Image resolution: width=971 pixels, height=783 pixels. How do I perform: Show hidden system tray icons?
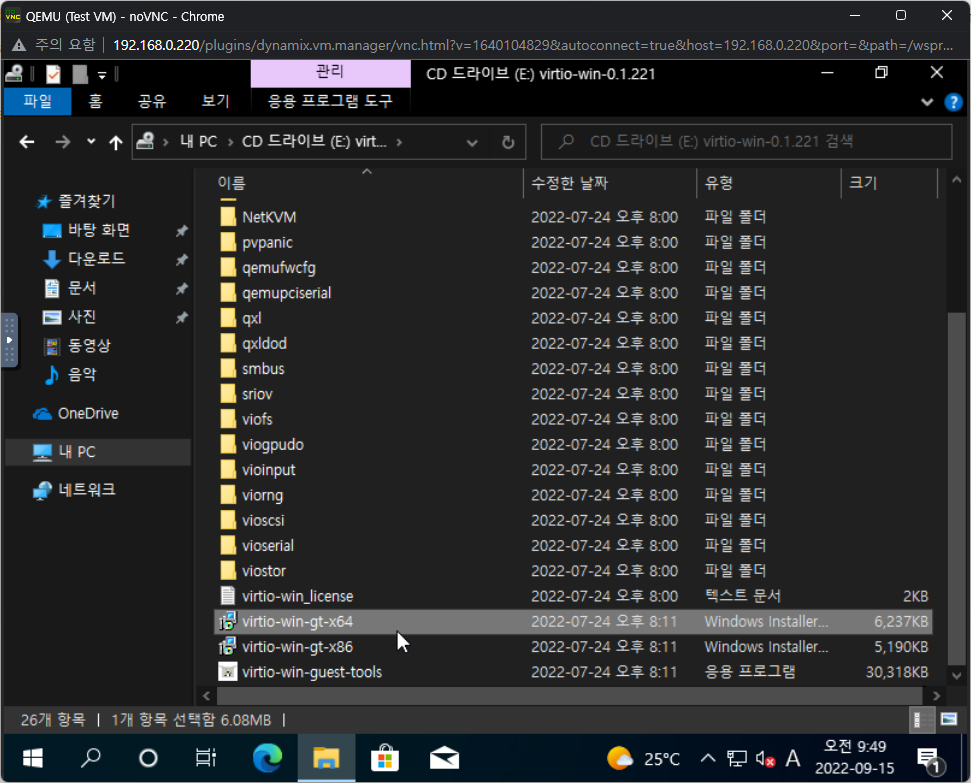tap(708, 758)
